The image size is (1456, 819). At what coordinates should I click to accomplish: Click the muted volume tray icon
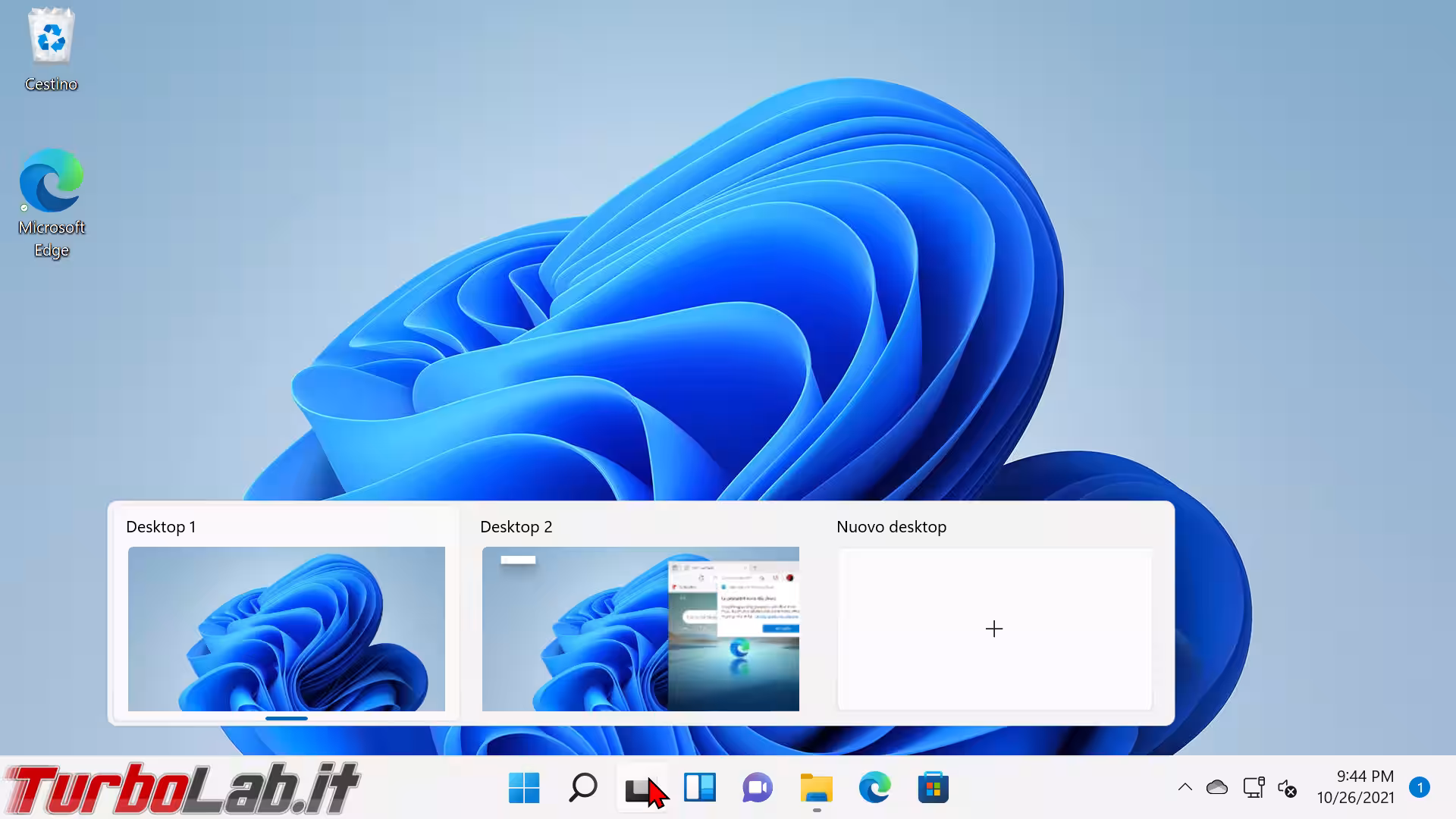pyautogui.click(x=1287, y=789)
